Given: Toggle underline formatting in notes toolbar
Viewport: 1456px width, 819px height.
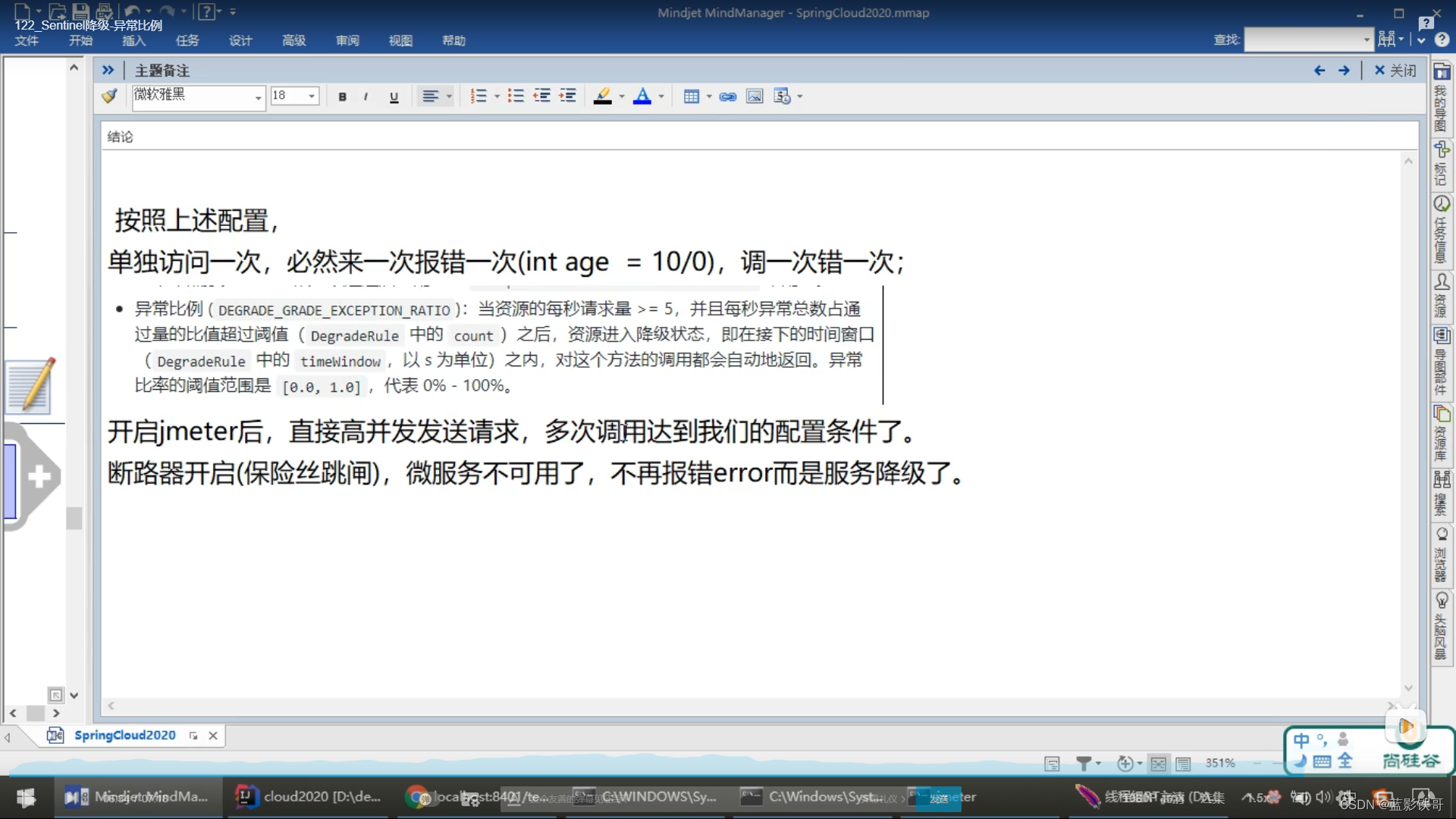Looking at the screenshot, I should pyautogui.click(x=394, y=96).
